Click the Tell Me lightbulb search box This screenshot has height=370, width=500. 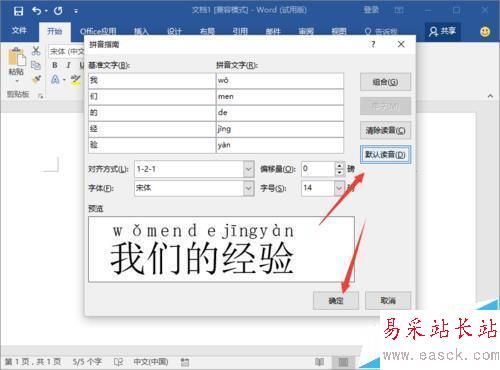(381, 32)
